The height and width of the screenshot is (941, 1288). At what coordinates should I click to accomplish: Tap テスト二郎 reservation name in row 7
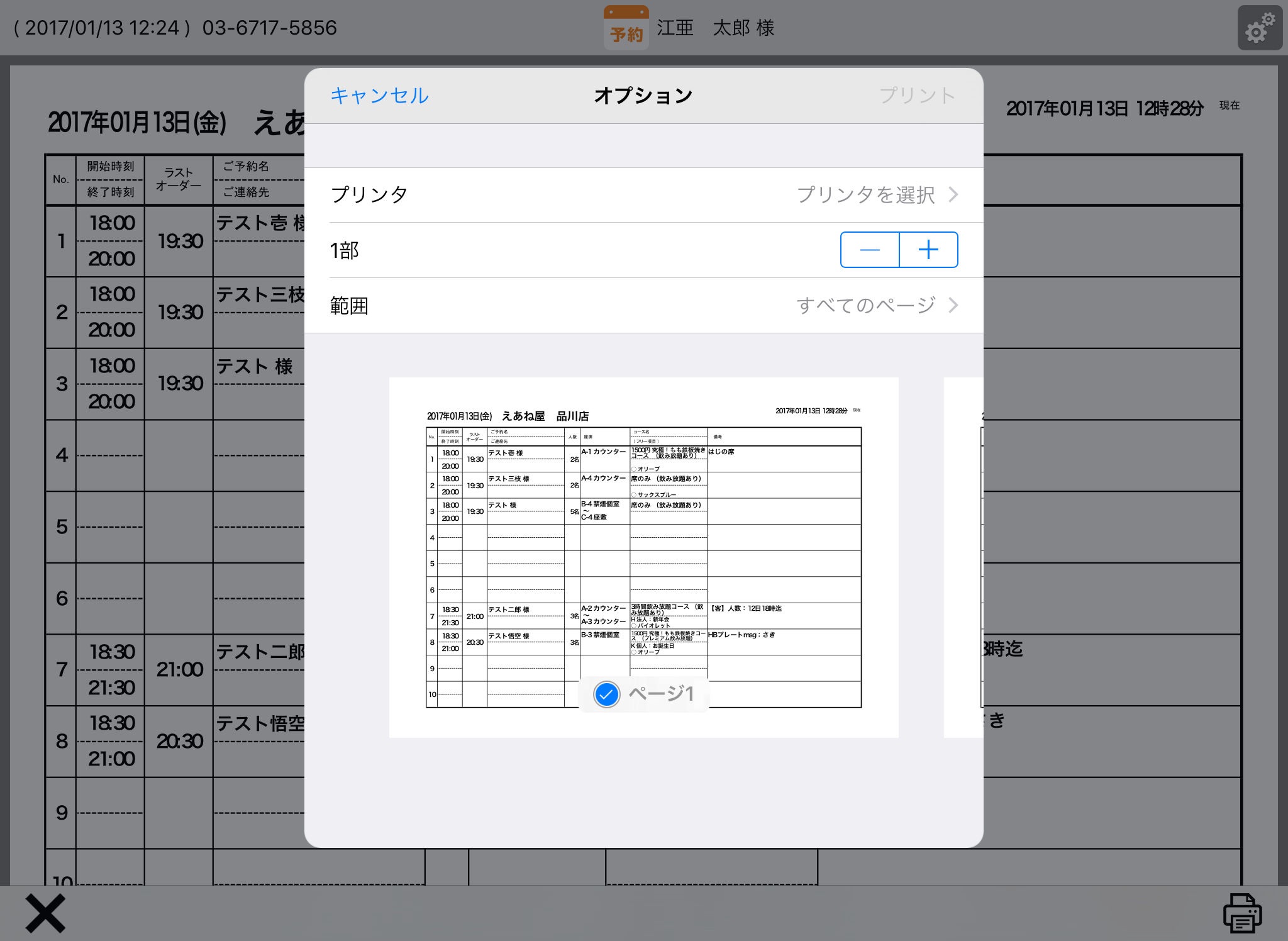tap(260, 652)
